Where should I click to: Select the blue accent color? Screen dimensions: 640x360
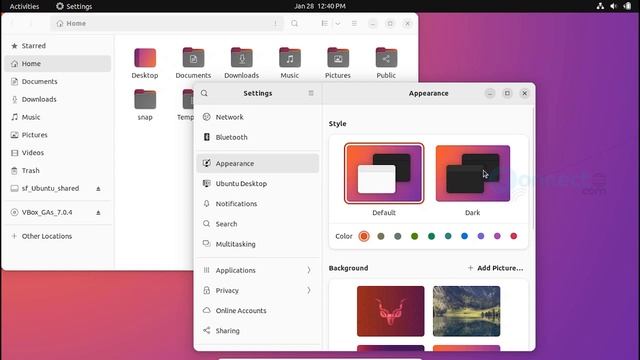click(x=464, y=236)
